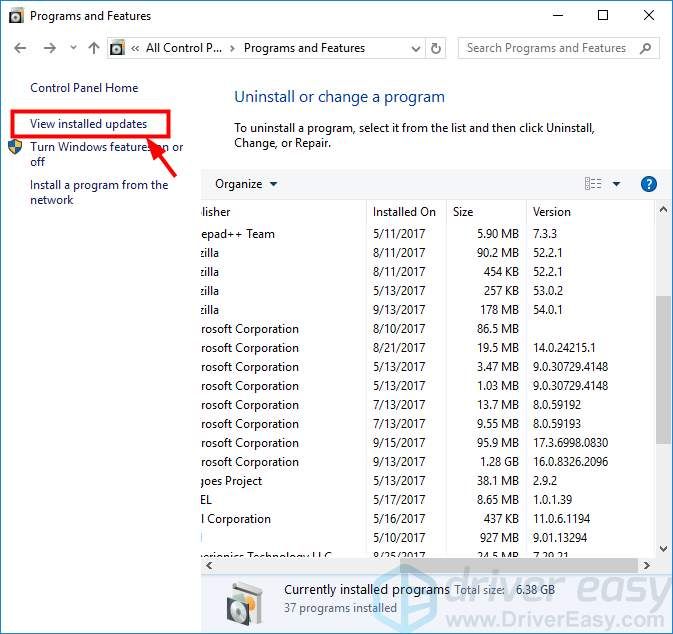Sort list by Size column header
This screenshot has height=634, width=673.
pos(463,212)
